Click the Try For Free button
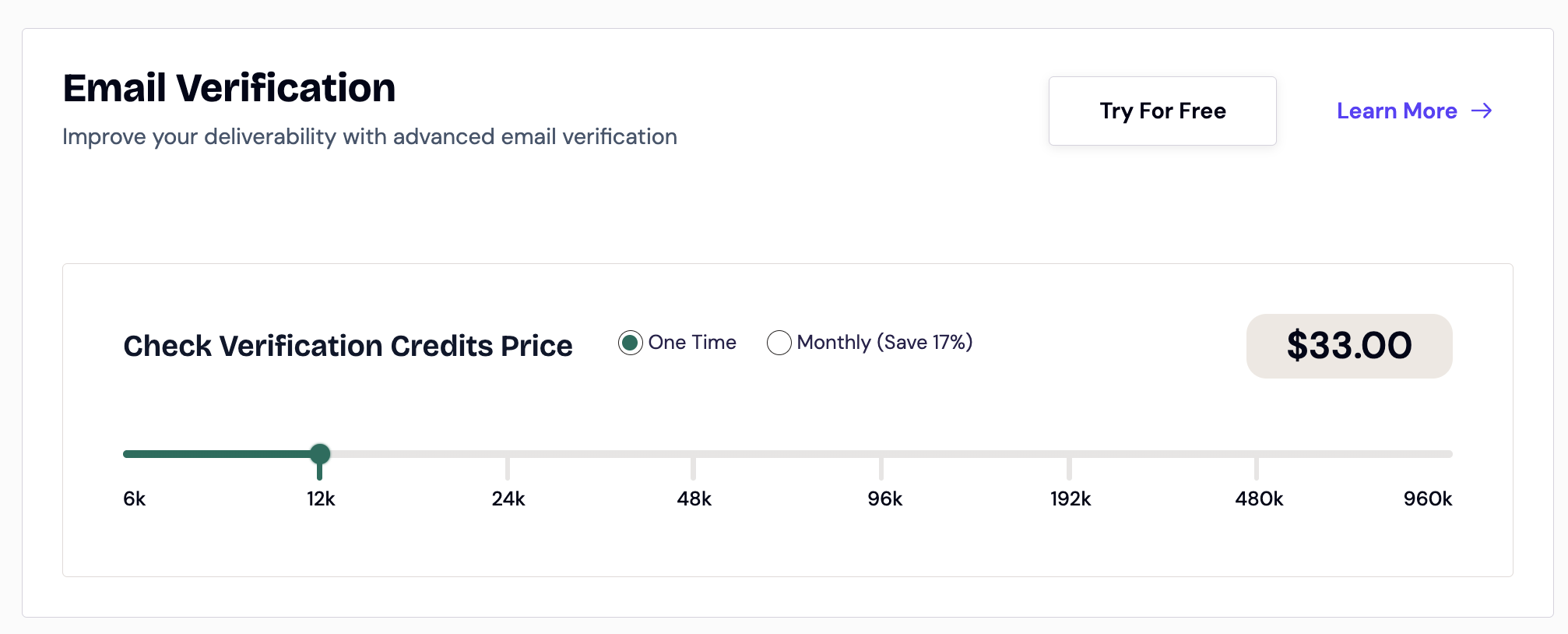 (x=1162, y=111)
